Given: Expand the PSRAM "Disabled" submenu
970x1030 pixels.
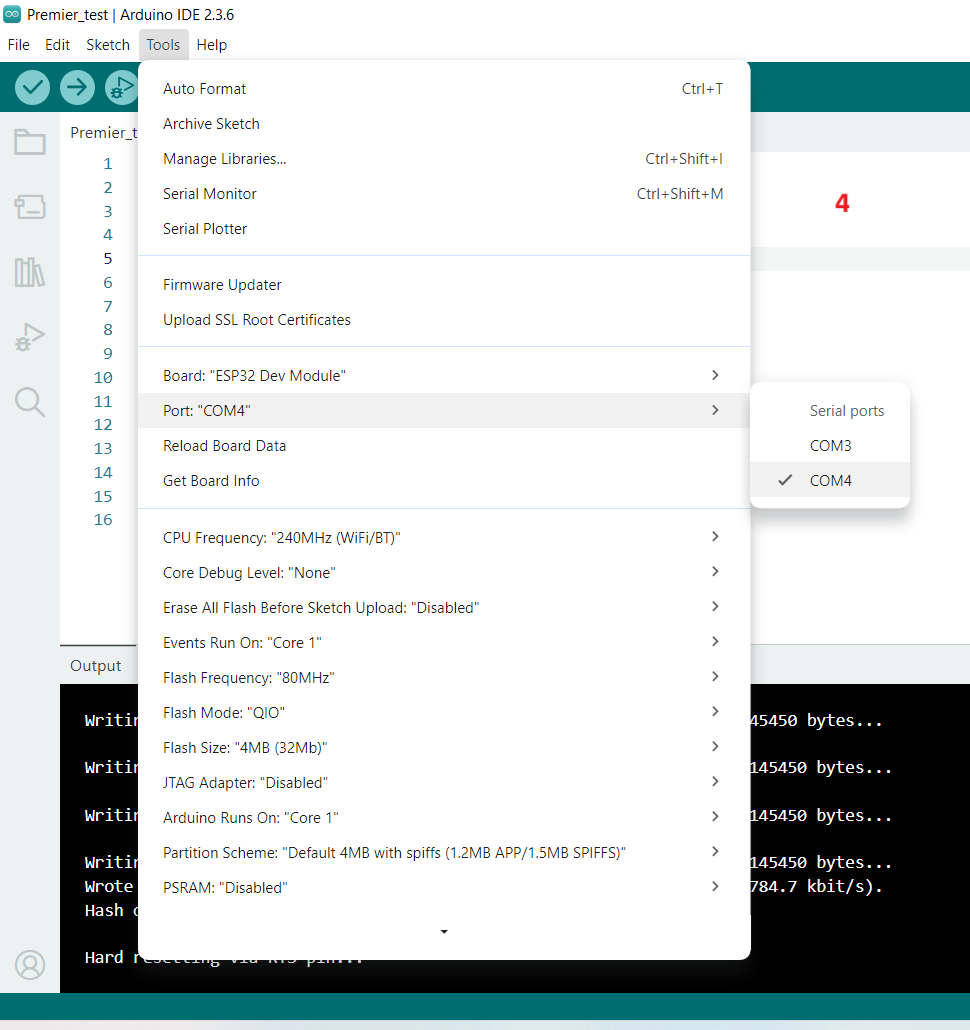Looking at the screenshot, I should 444,887.
